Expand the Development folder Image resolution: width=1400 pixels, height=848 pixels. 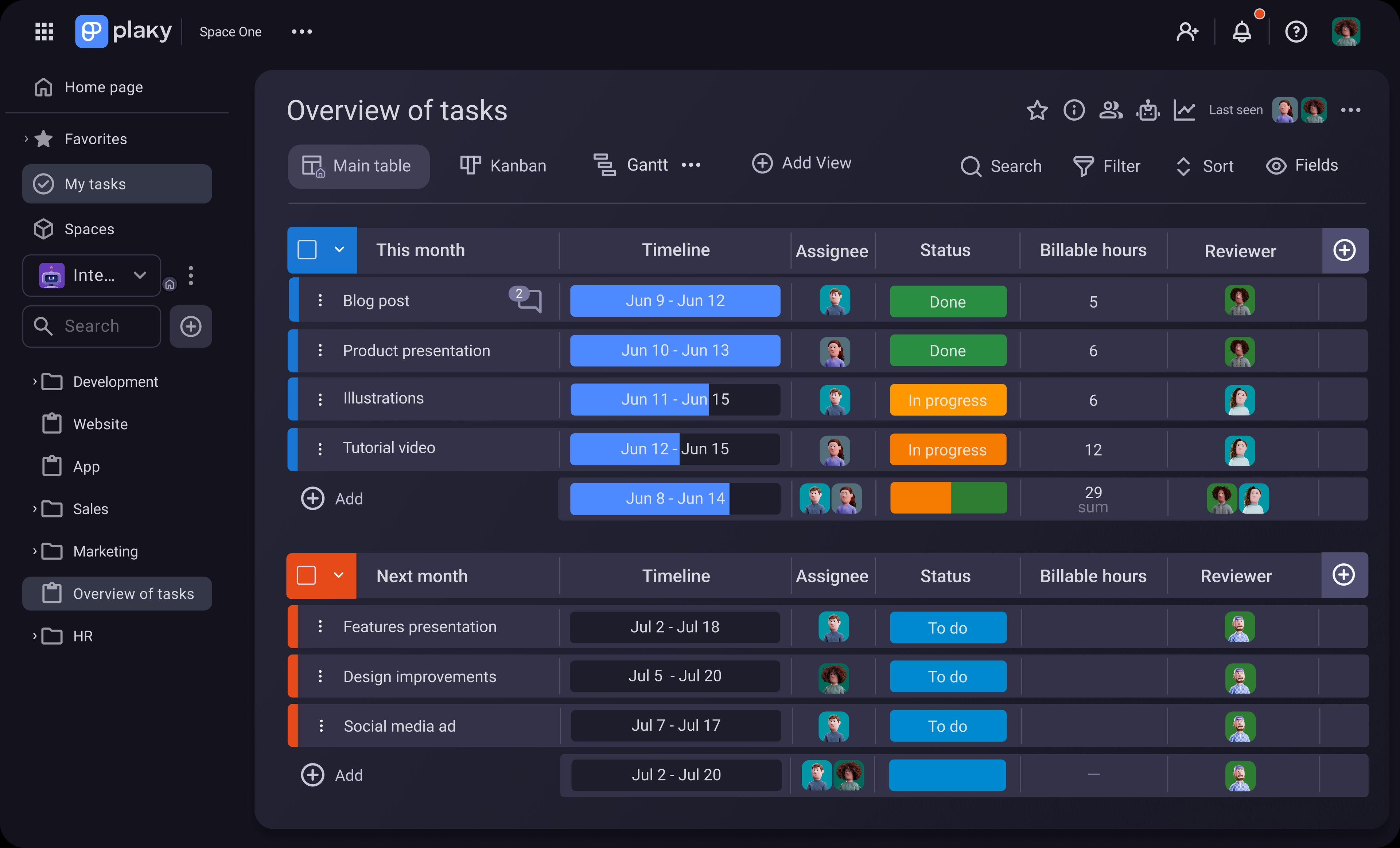coord(35,381)
